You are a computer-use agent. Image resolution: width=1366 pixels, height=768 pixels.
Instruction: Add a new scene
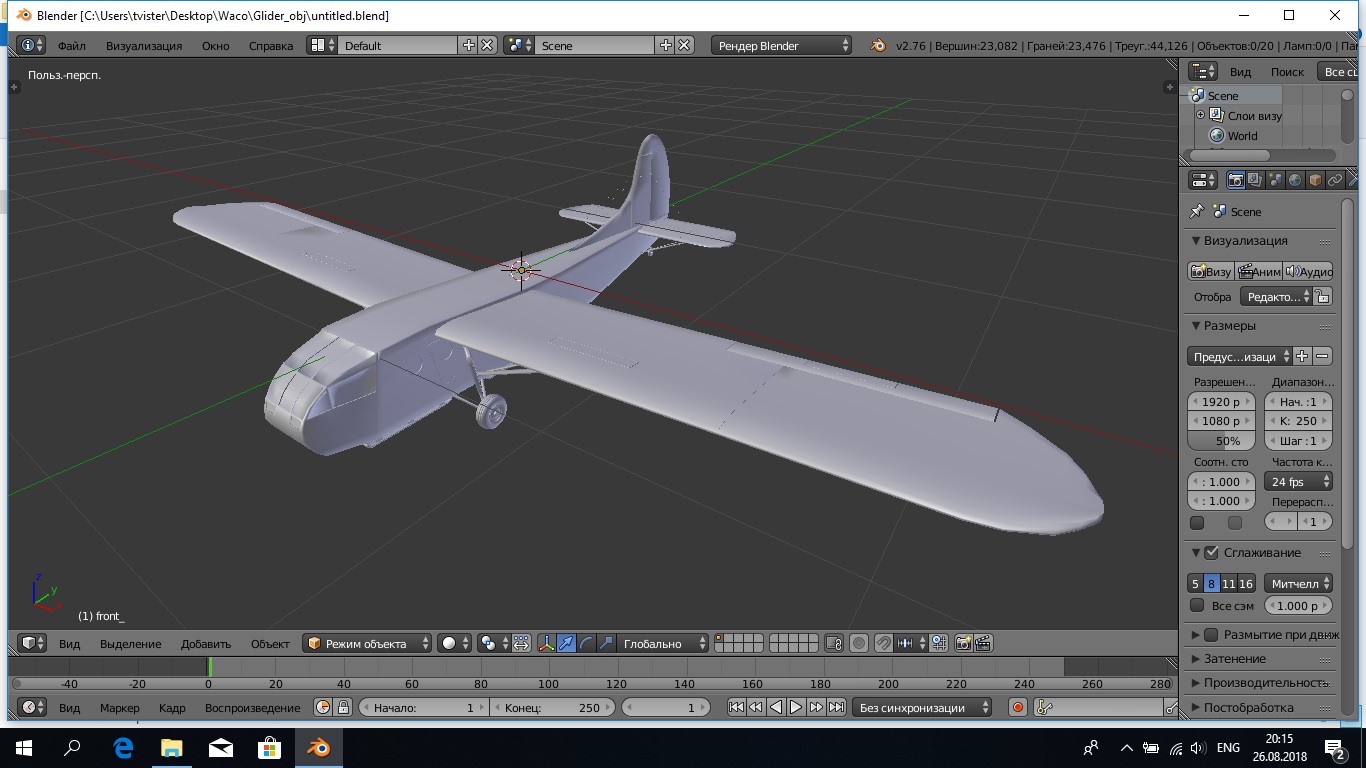pyautogui.click(x=665, y=45)
